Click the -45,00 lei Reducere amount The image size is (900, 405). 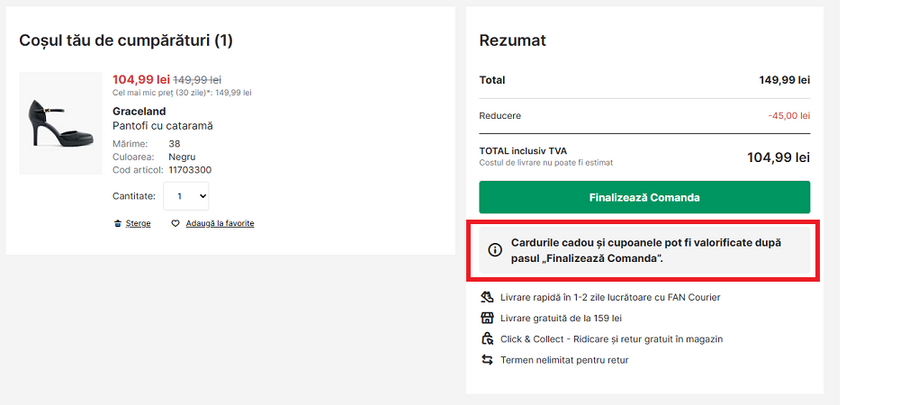click(788, 116)
